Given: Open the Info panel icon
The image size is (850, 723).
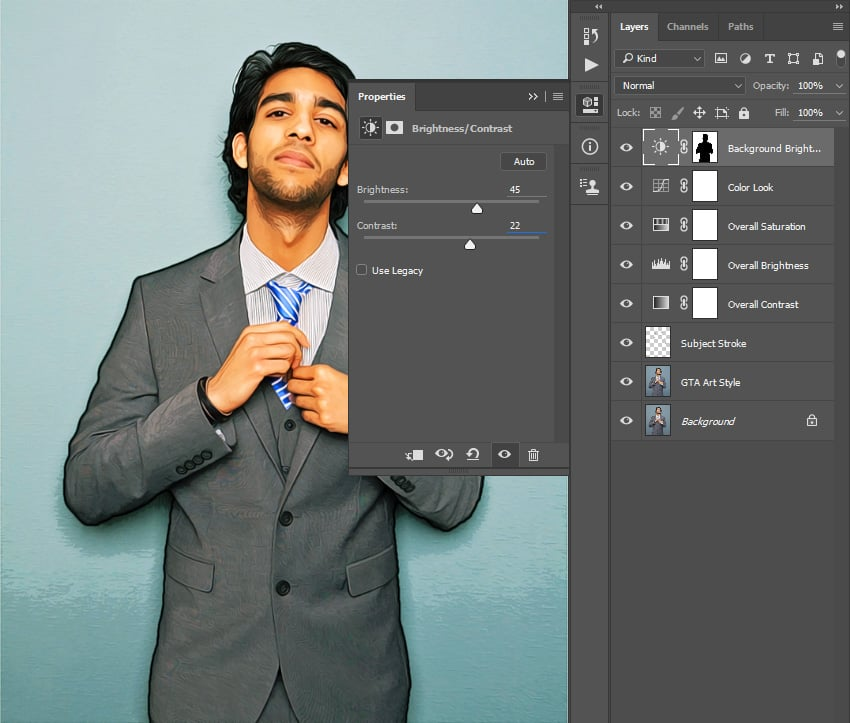Looking at the screenshot, I should tap(590, 146).
